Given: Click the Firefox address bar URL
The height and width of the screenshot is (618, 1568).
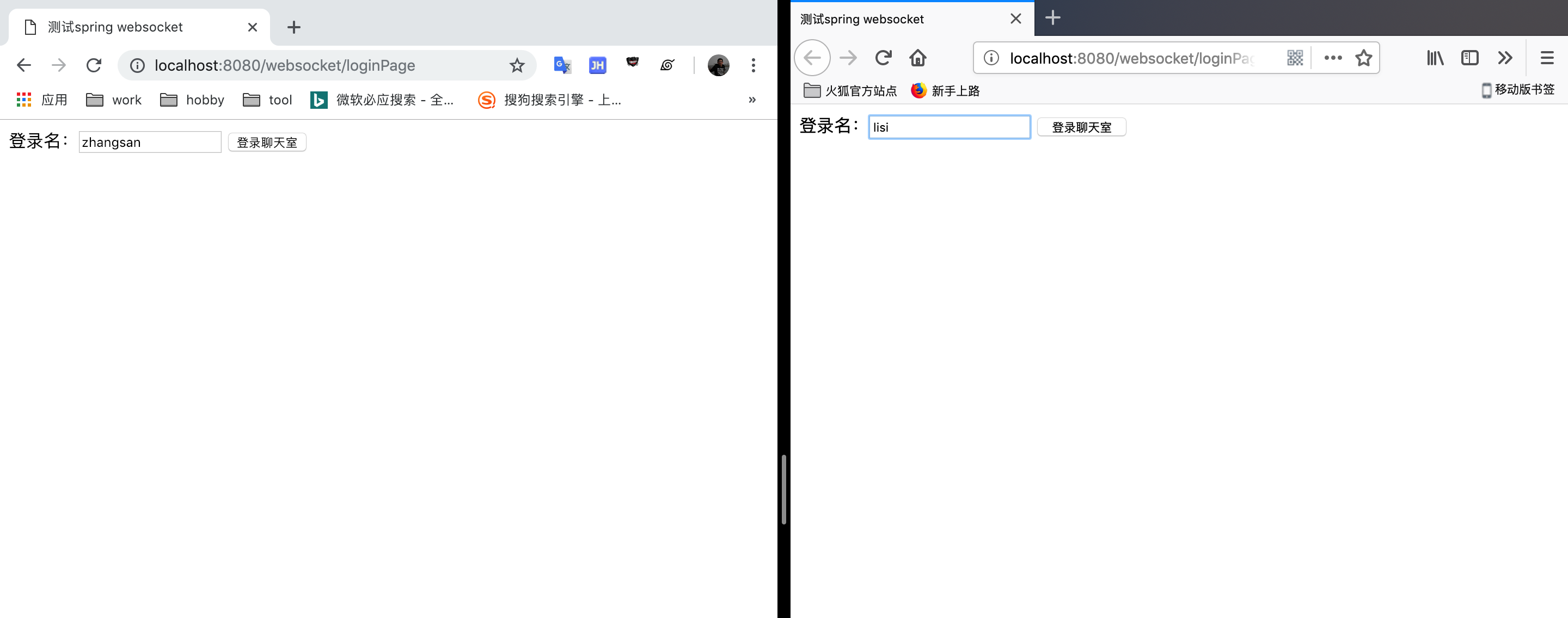Looking at the screenshot, I should [x=1131, y=58].
